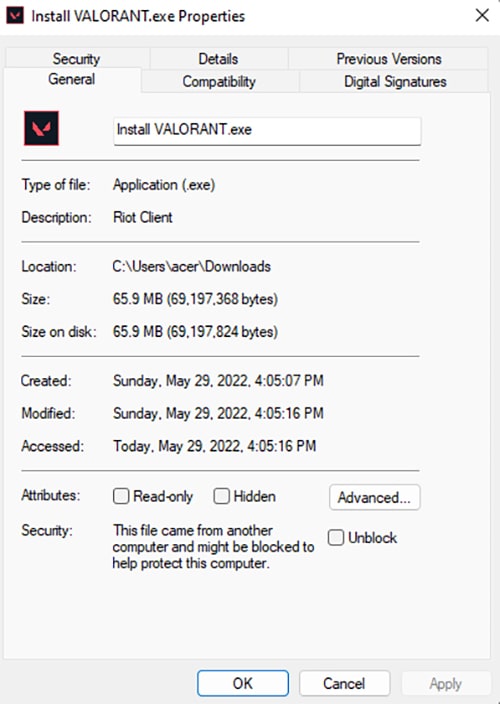Image resolution: width=500 pixels, height=704 pixels.
Task: Click the Valorant icon in the title bar
Action: (x=15, y=16)
